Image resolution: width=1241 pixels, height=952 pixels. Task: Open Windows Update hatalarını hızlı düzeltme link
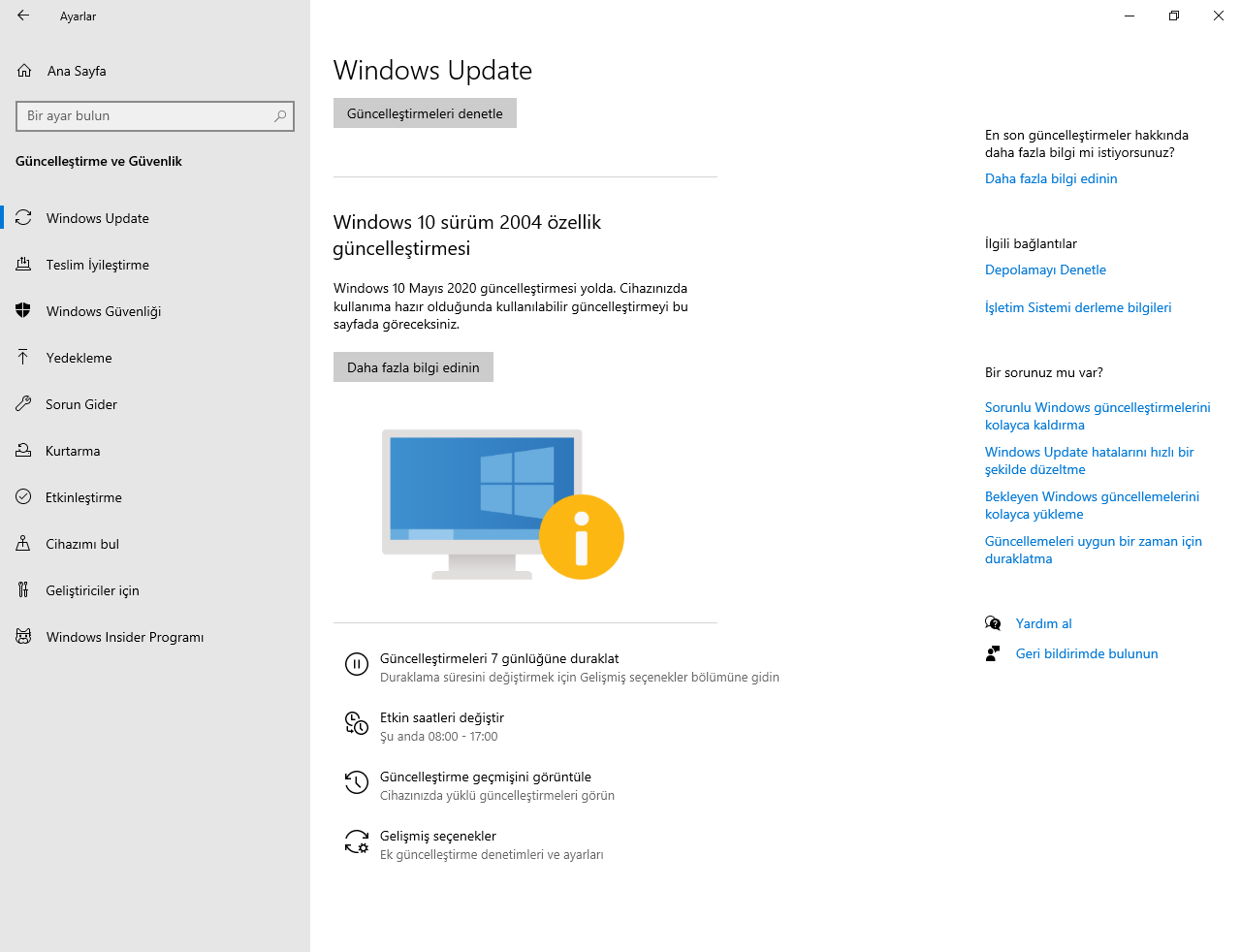(x=1090, y=460)
